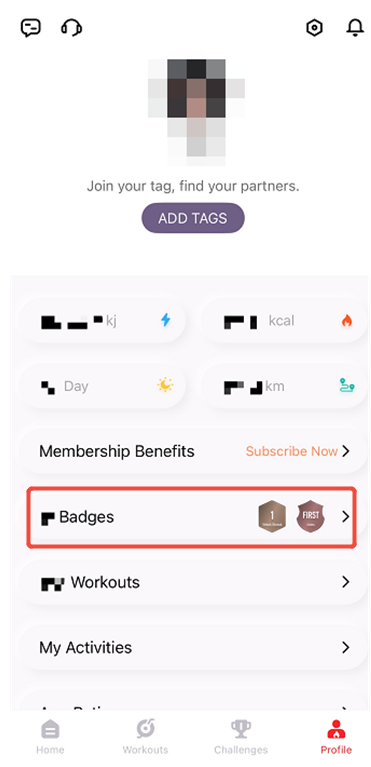Select the FIRST shield badge

pyautogui.click(x=311, y=517)
